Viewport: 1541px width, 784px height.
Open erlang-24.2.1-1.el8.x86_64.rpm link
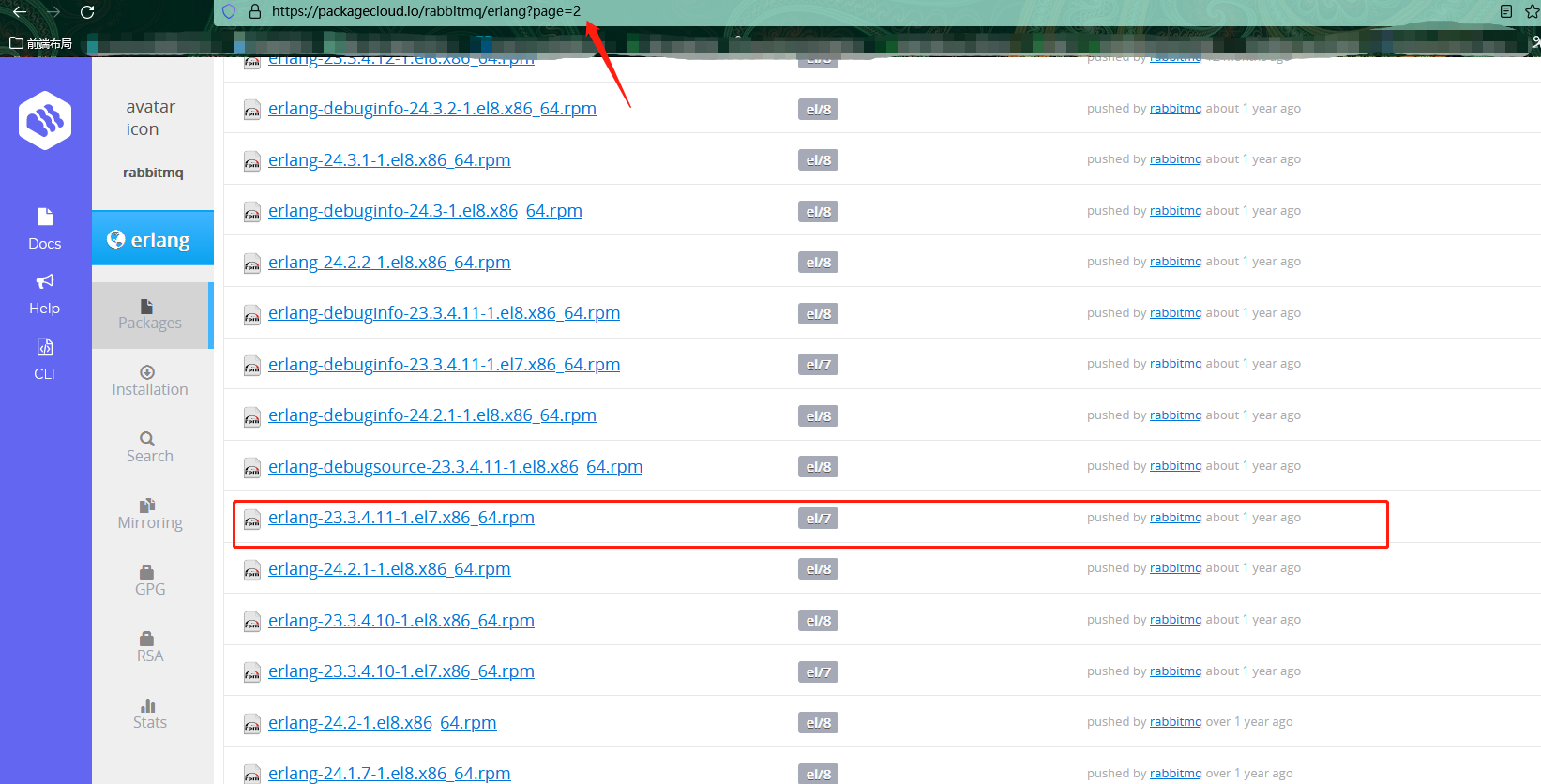pyautogui.click(x=389, y=568)
